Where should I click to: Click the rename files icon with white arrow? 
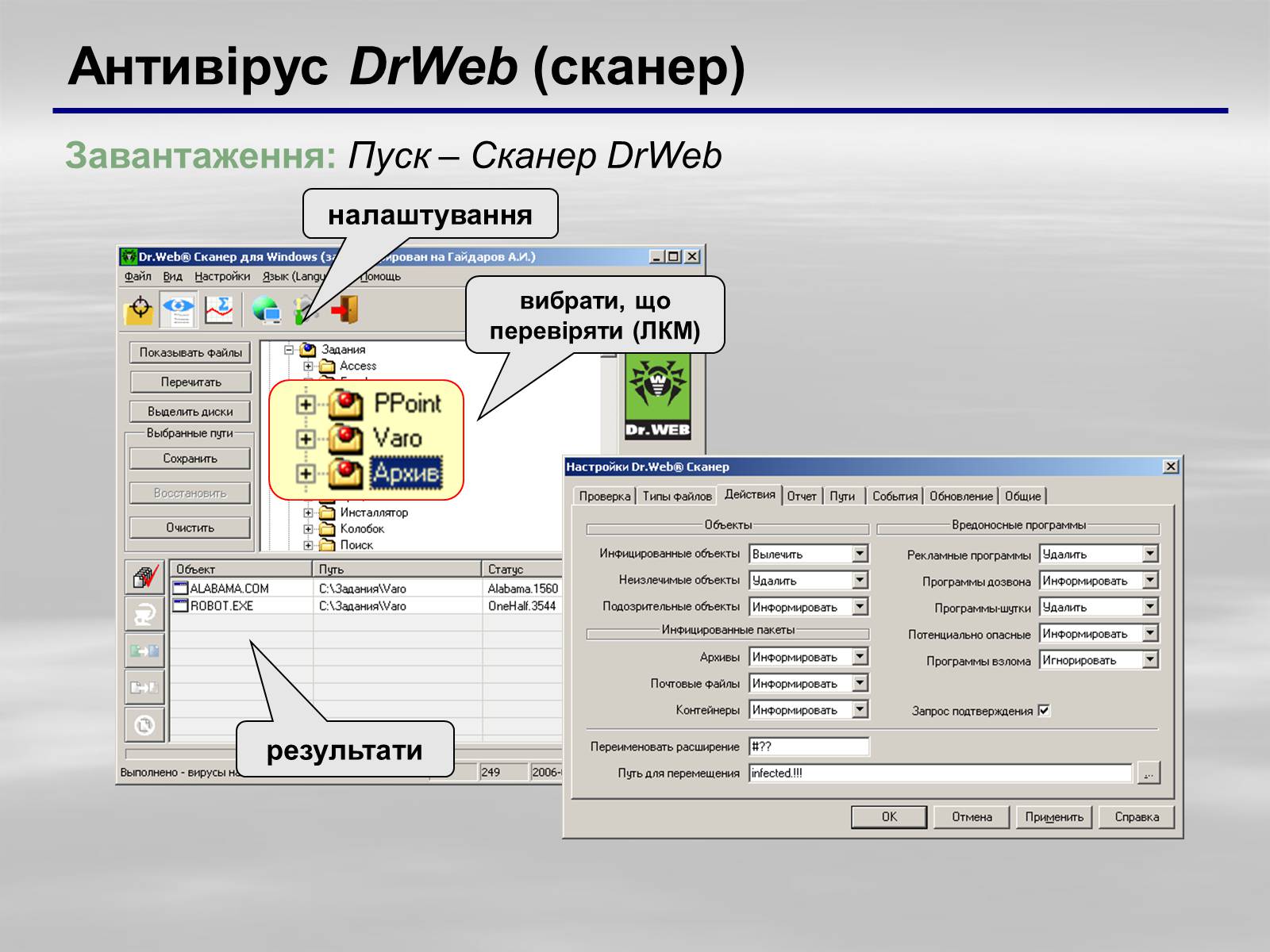[x=145, y=687]
